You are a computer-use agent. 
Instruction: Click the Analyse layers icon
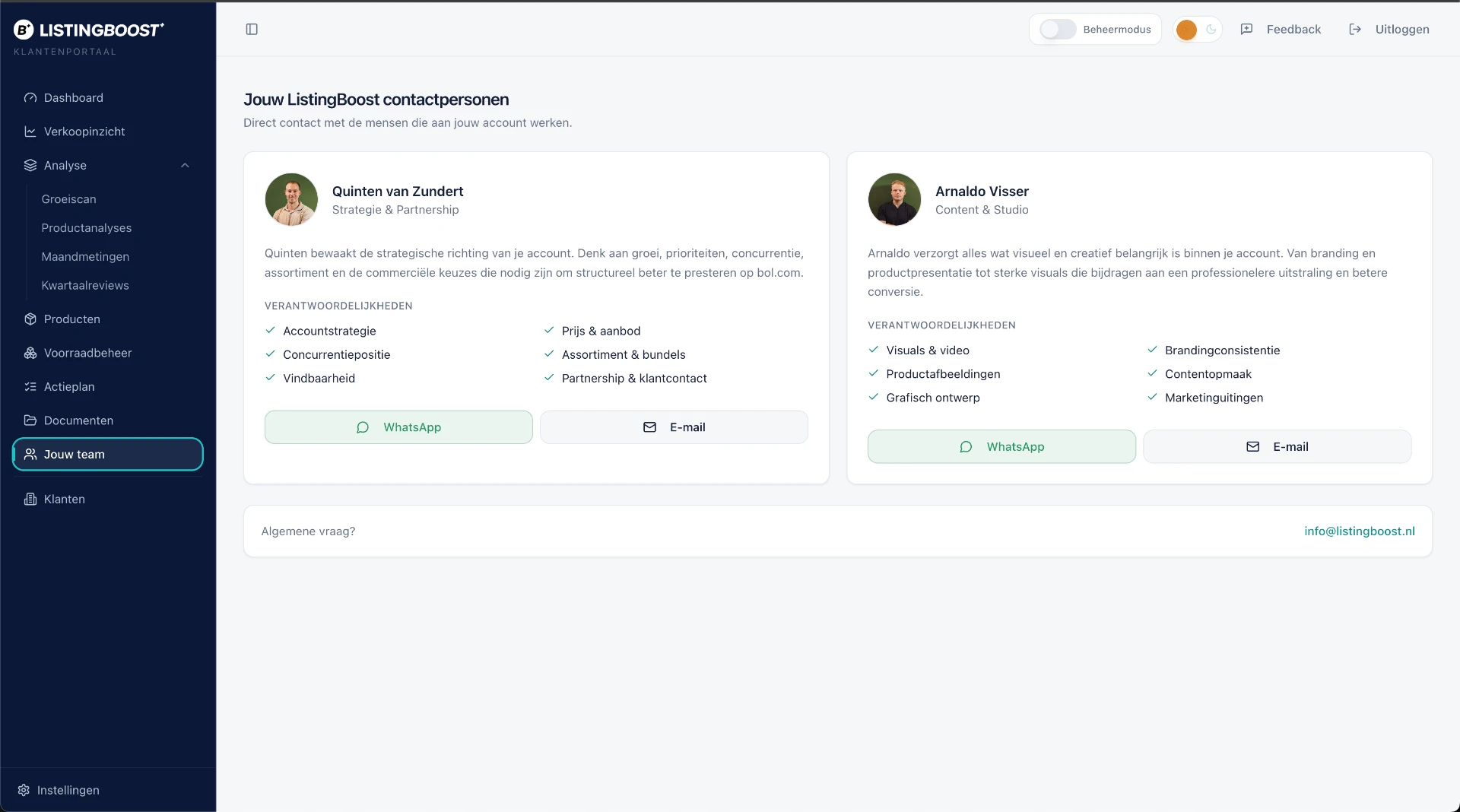click(30, 165)
